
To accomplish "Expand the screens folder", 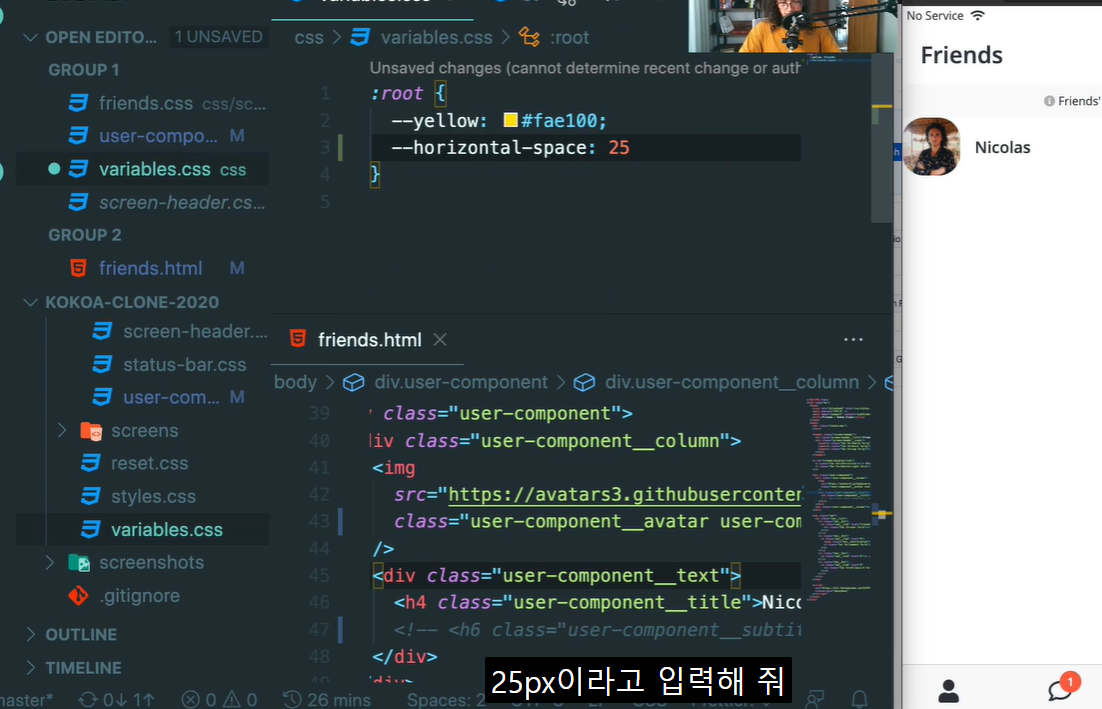I will pos(62,430).
